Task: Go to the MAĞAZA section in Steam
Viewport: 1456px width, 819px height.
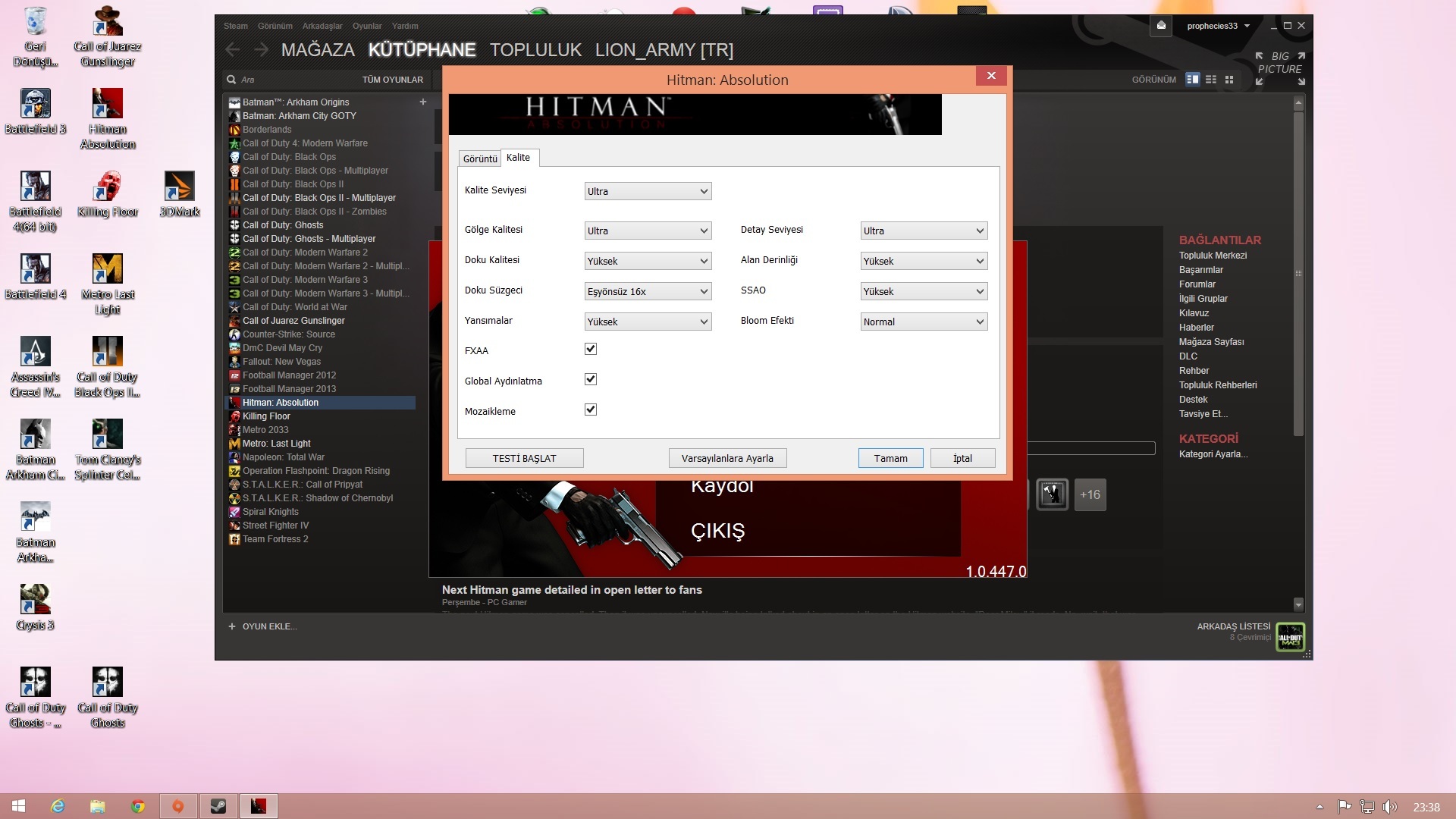Action: (x=318, y=50)
